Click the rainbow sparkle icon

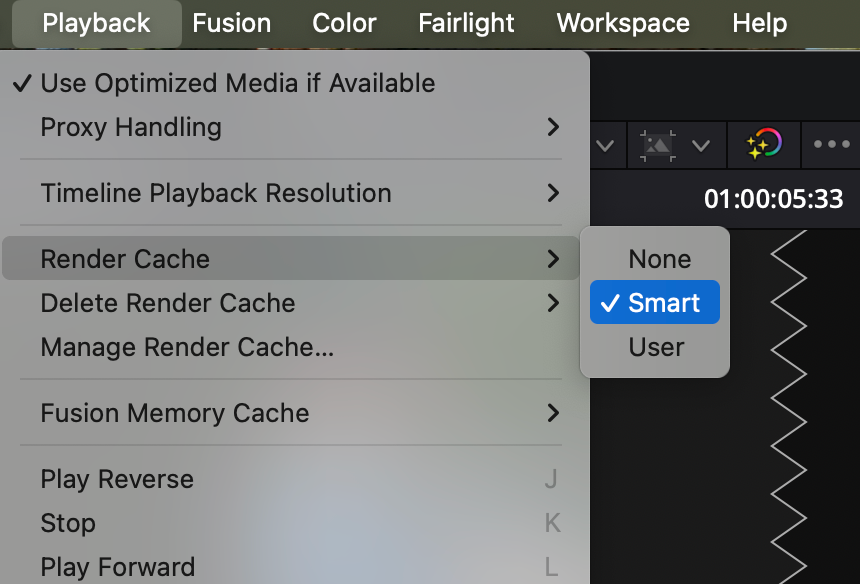click(764, 145)
